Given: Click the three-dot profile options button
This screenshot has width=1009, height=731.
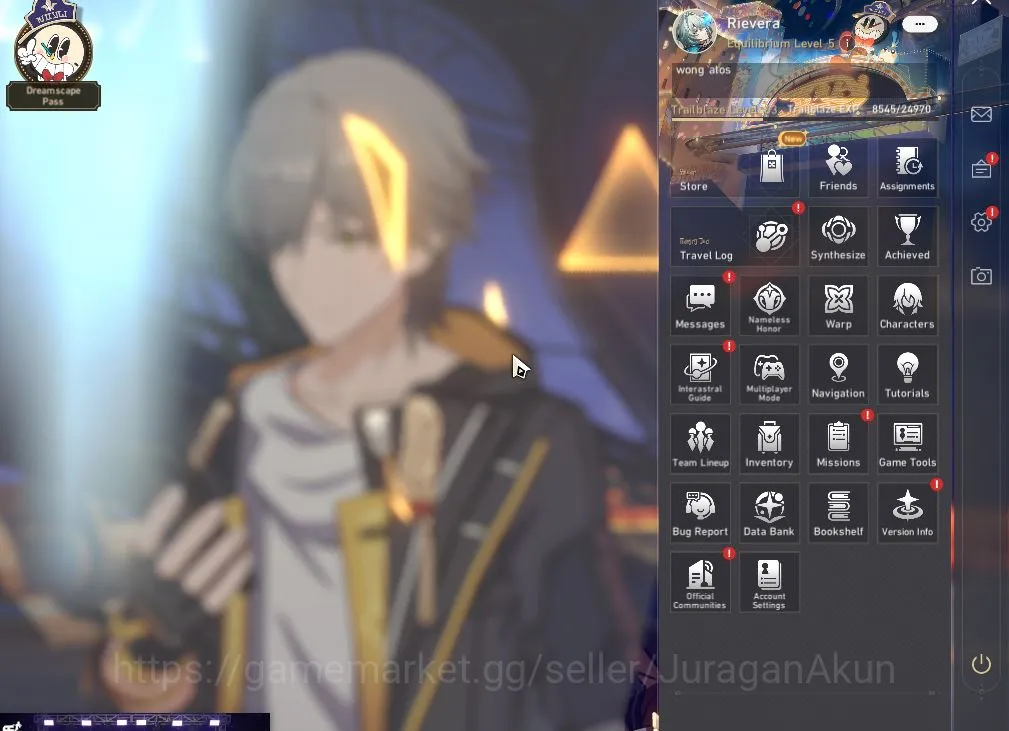Looking at the screenshot, I should point(920,24).
